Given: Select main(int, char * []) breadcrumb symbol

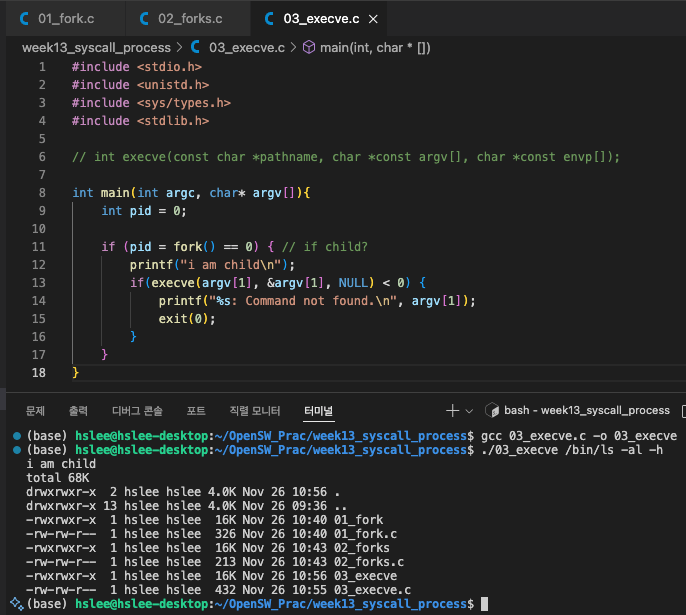Looking at the screenshot, I should pos(375,47).
